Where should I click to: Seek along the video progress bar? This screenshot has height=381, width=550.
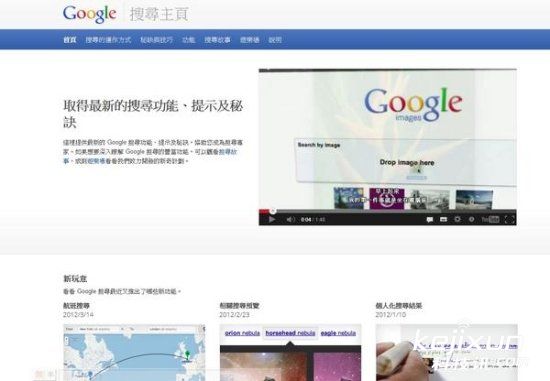point(387,211)
